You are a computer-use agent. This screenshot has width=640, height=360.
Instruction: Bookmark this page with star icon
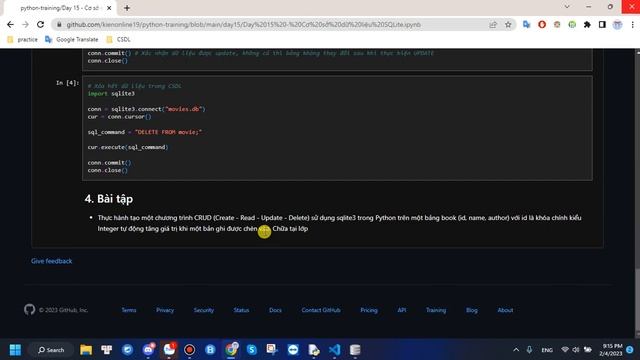(x=508, y=24)
